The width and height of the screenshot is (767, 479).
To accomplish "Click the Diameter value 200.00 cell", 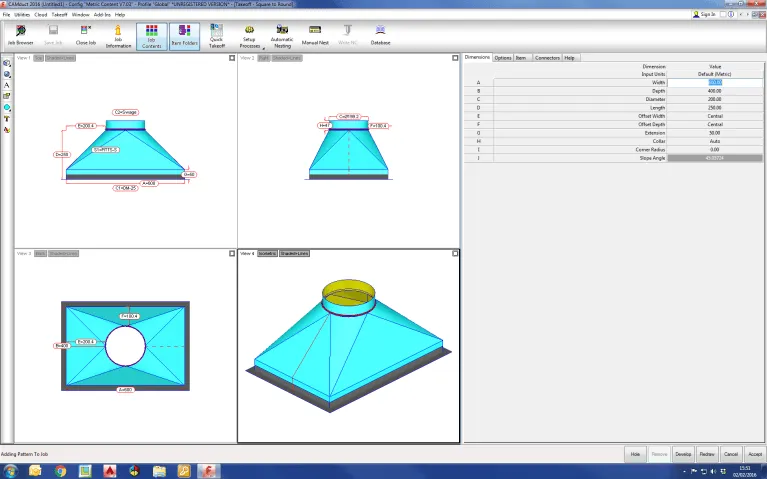I will click(715, 99).
